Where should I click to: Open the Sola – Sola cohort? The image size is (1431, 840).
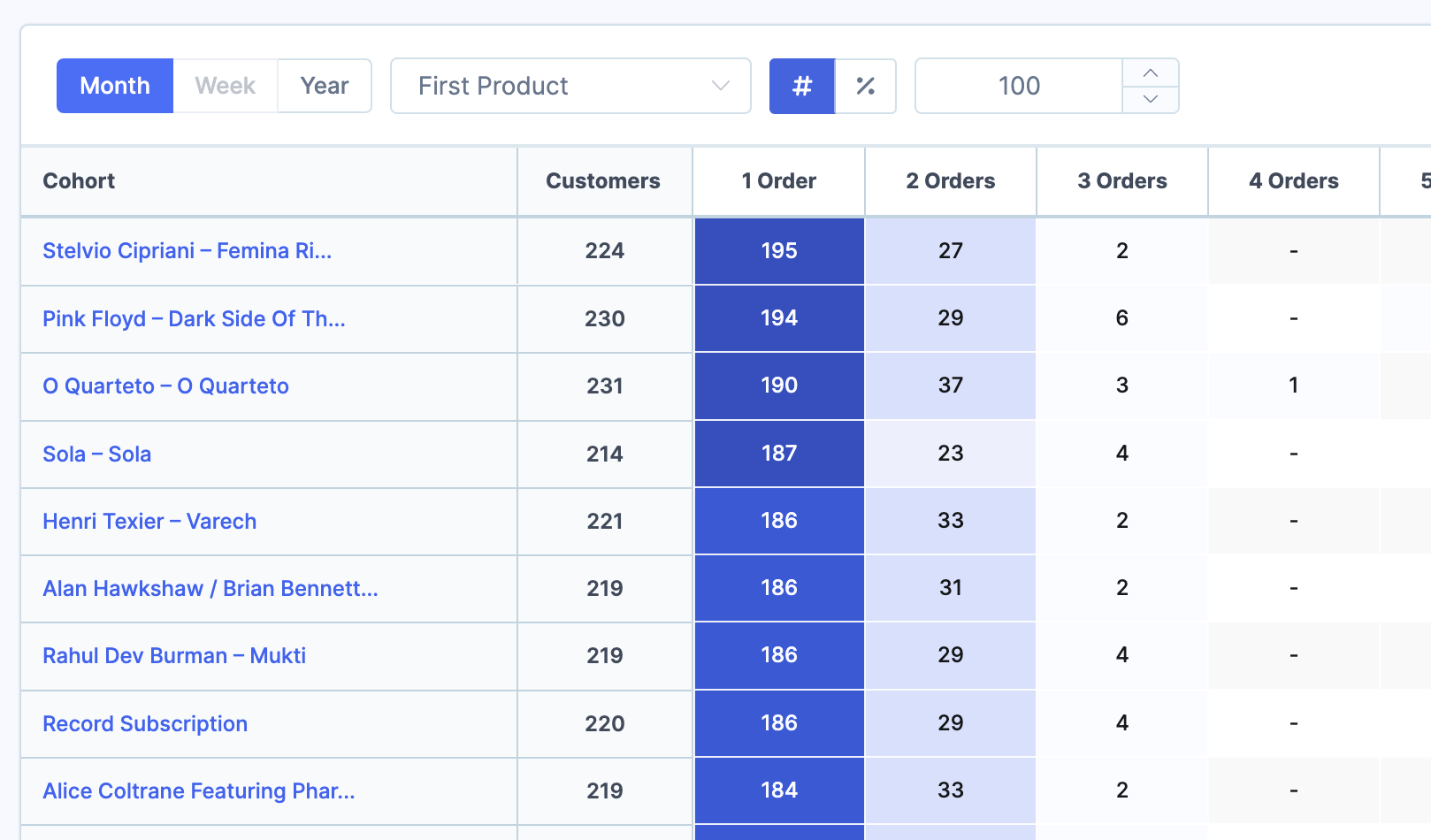pyautogui.click(x=96, y=454)
